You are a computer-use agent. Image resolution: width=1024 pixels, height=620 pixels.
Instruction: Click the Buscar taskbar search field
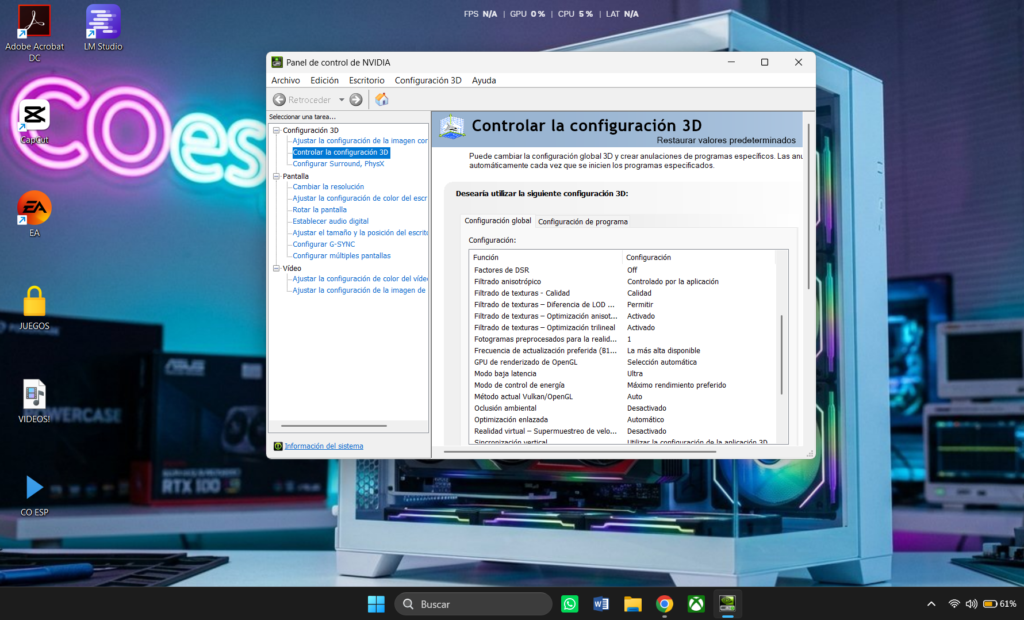click(473, 604)
